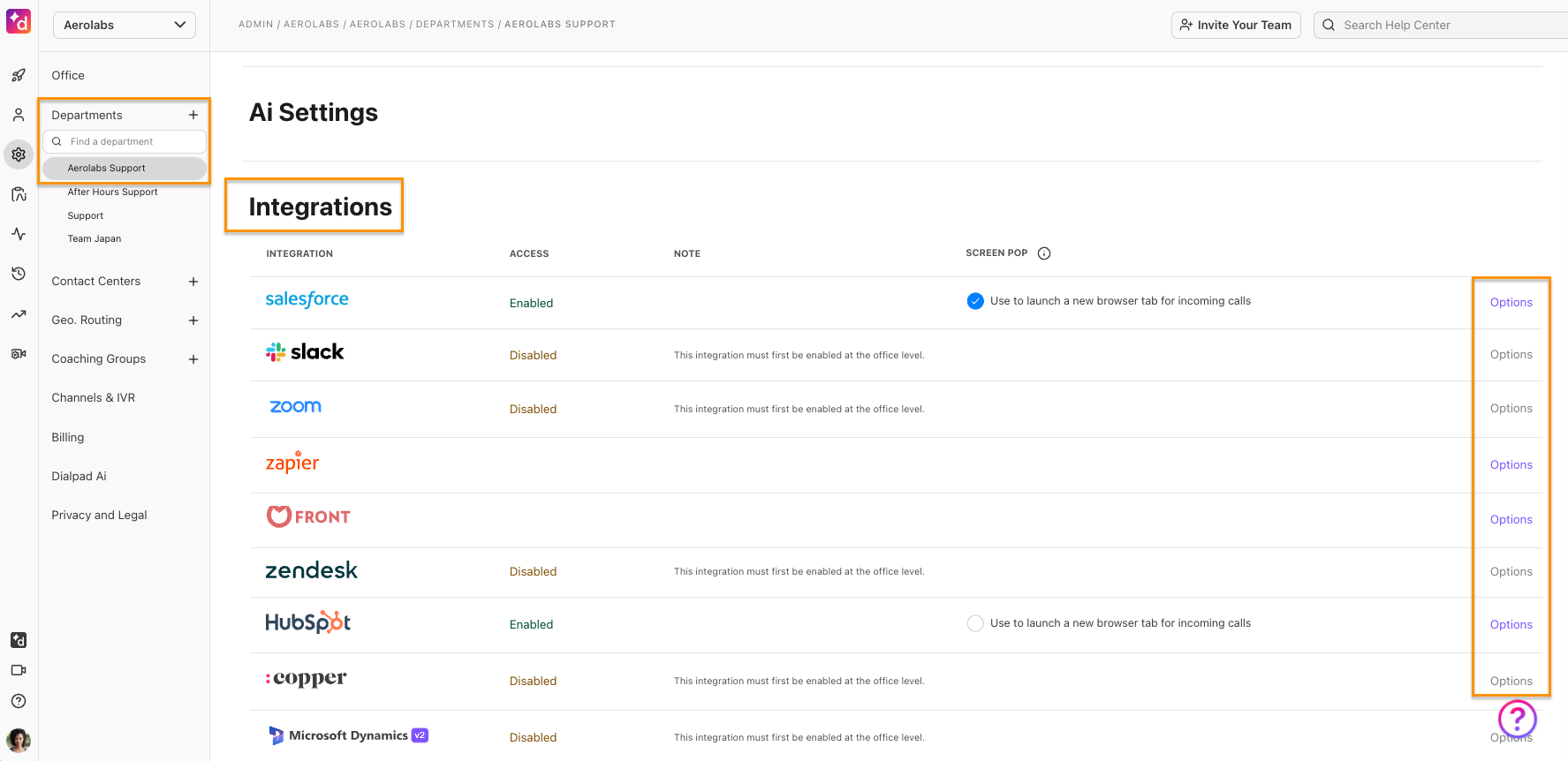Add a Coaching Group with plus
The height and width of the screenshot is (761, 1568).
(193, 359)
